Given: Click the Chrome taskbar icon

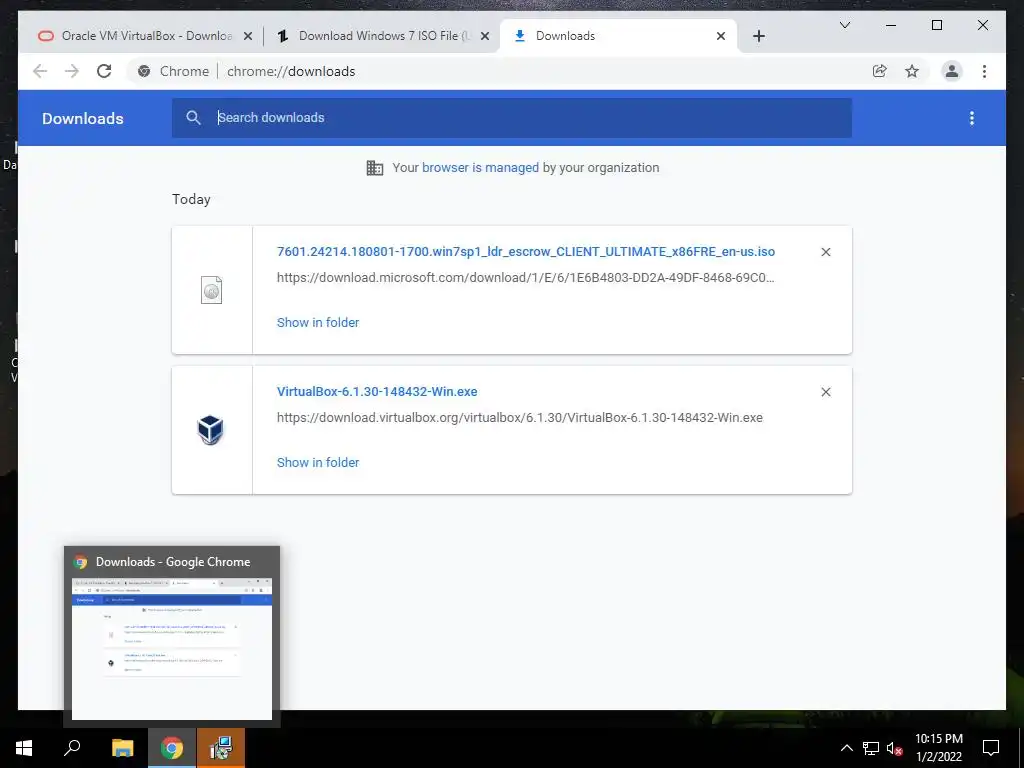Looking at the screenshot, I should pyautogui.click(x=172, y=748).
